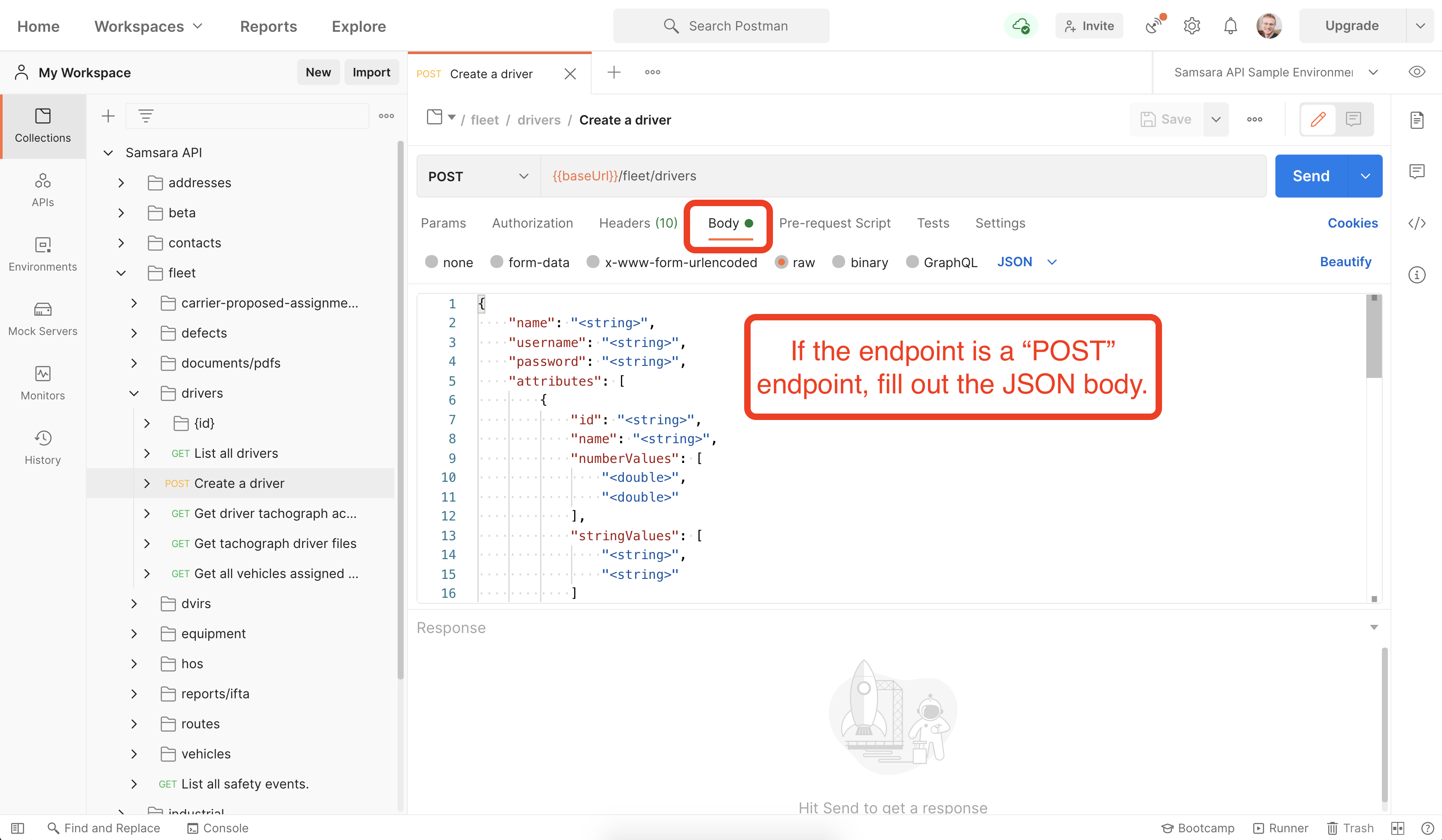Open the Mock Servers sidebar icon
Viewport: 1442px width, 840px height.
(43, 318)
